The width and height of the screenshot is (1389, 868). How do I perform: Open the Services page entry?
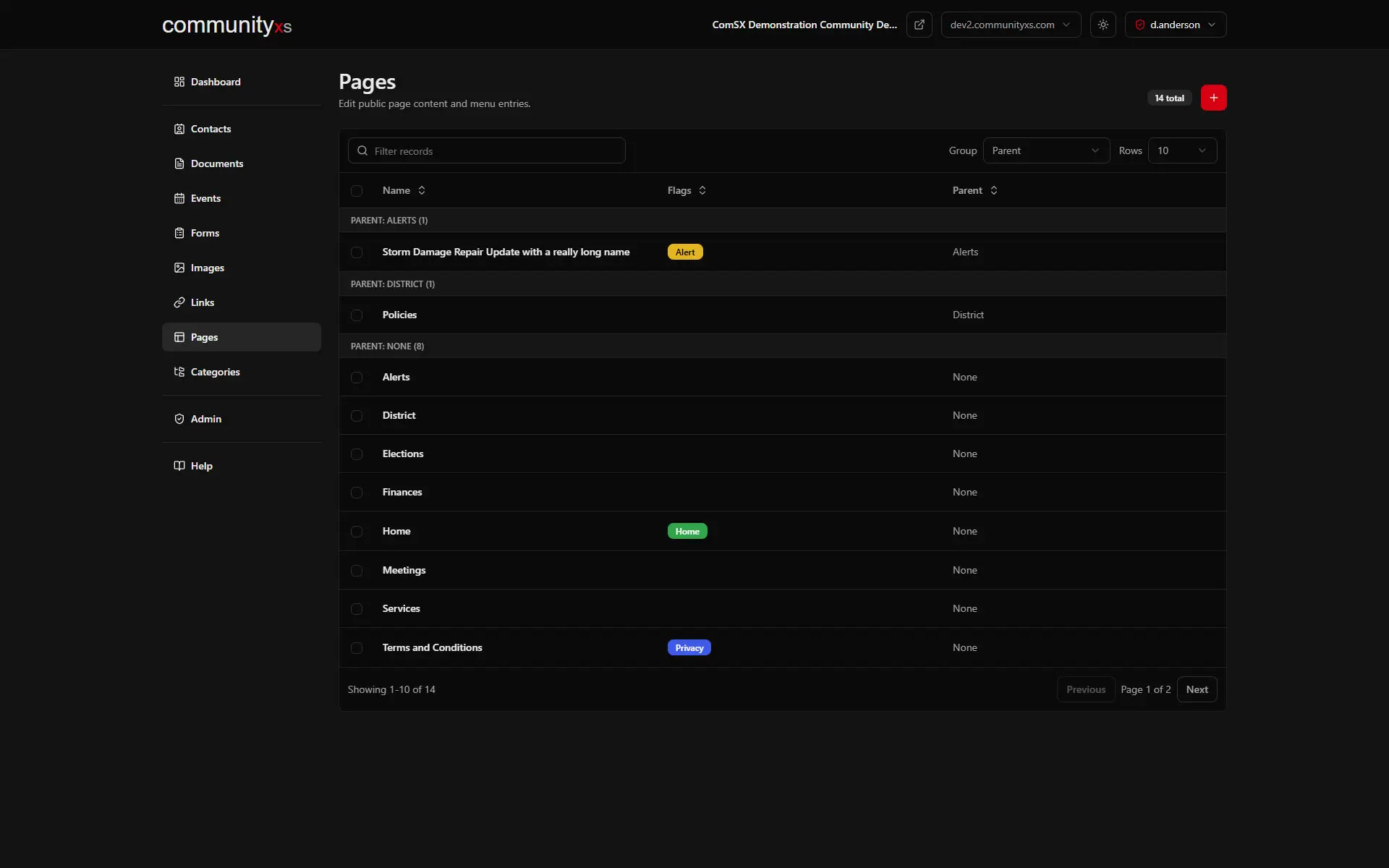pos(401,608)
